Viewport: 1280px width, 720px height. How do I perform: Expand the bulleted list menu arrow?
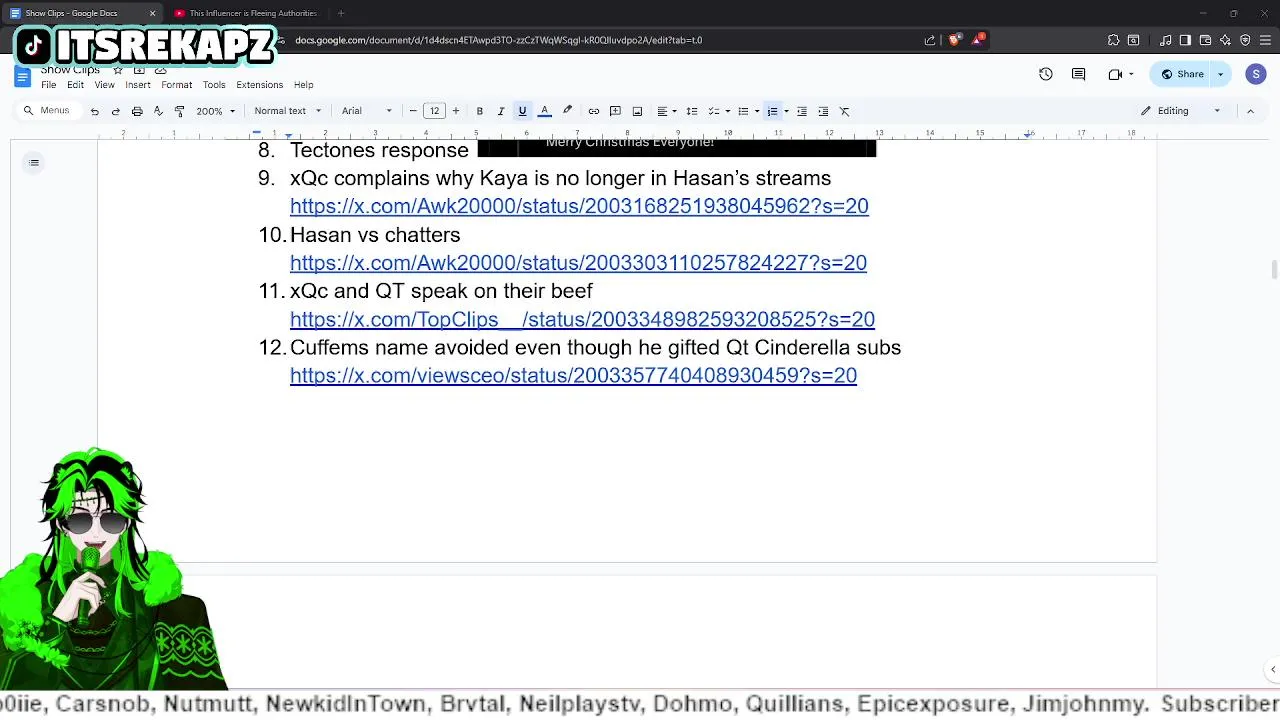[757, 111]
